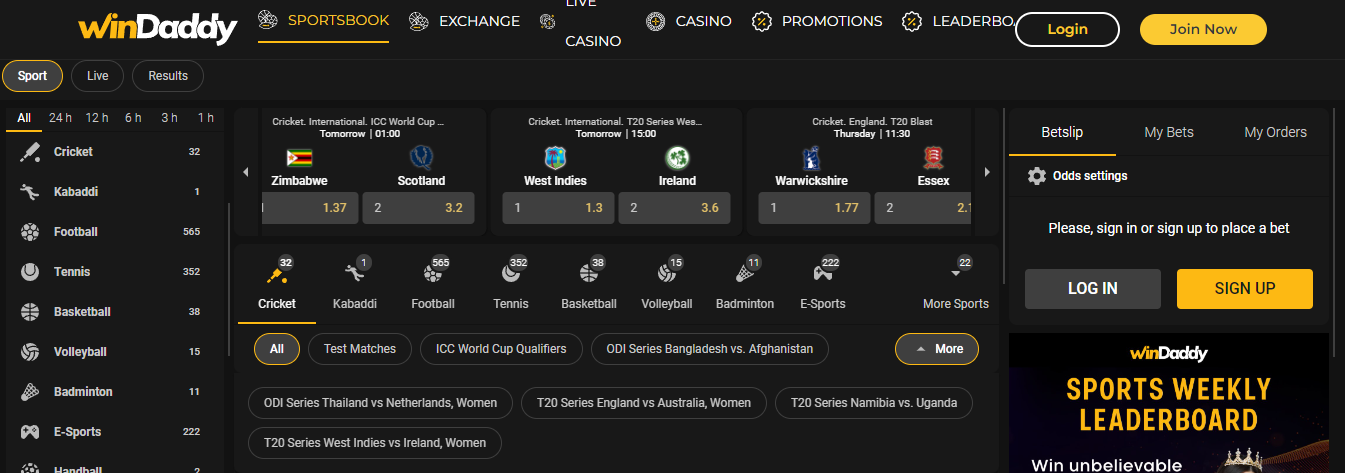Toggle the Results filter pill

[x=168, y=76]
